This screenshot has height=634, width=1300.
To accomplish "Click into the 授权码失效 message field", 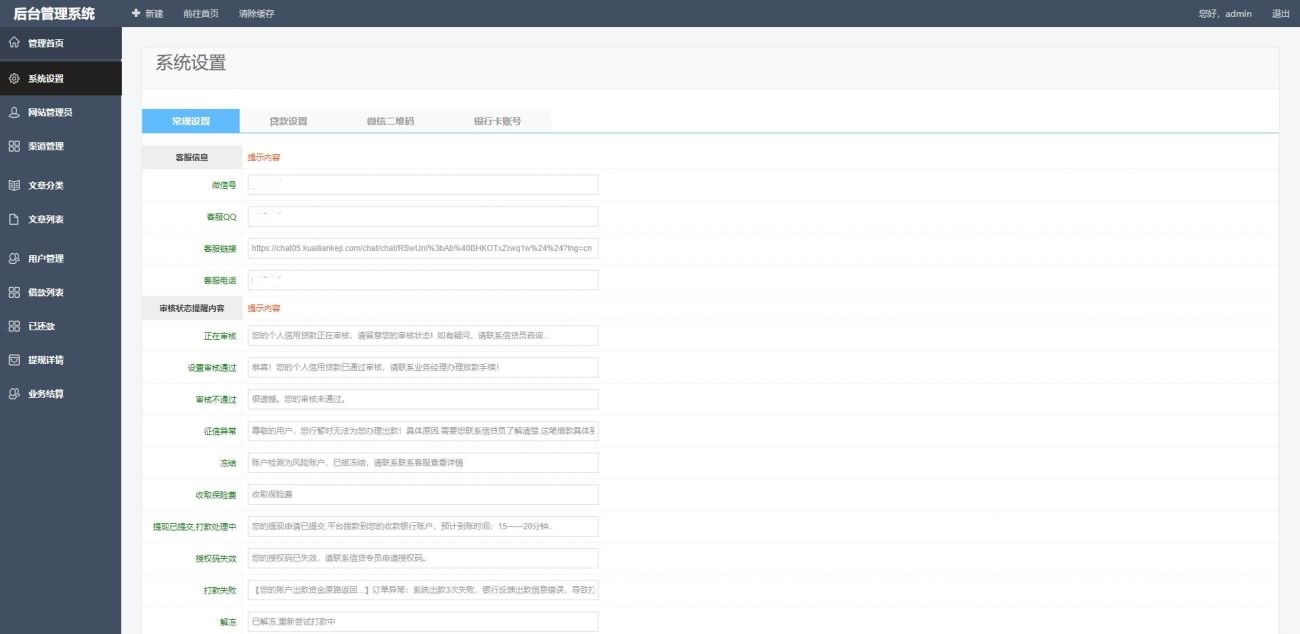I will [x=422, y=558].
